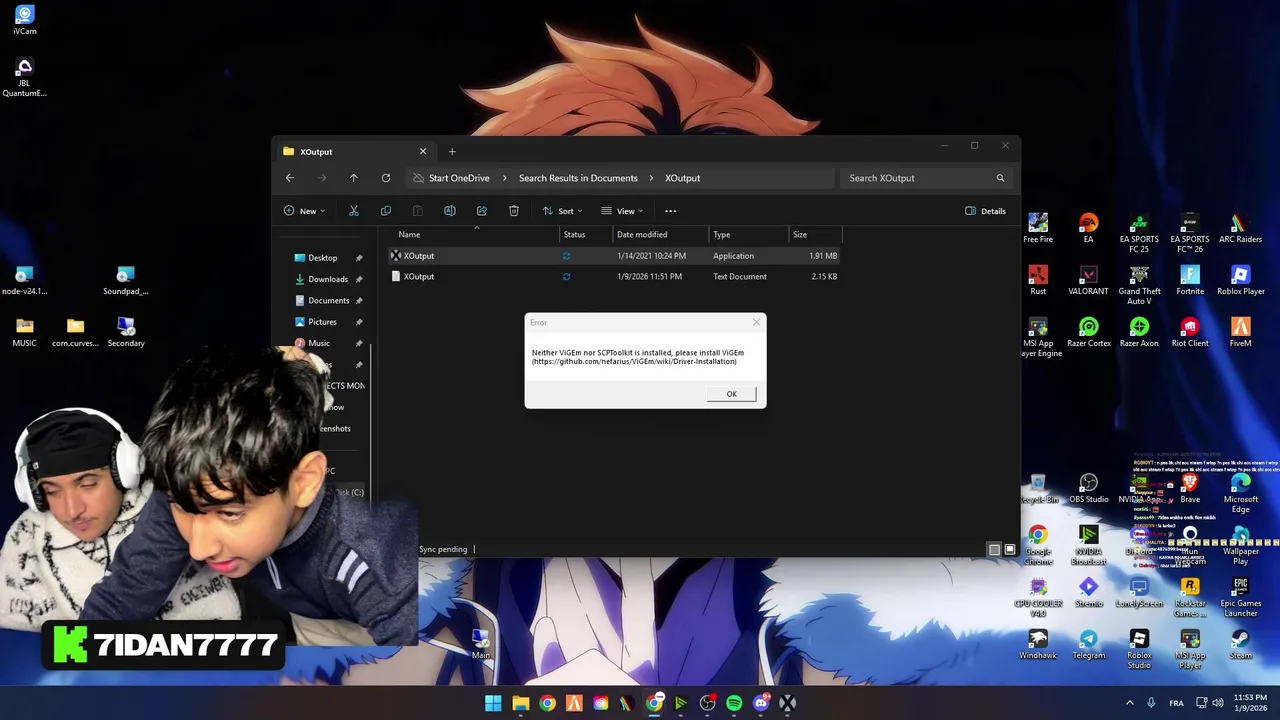1280x720 pixels.
Task: Click the FRA language indicator
Action: point(1176,703)
